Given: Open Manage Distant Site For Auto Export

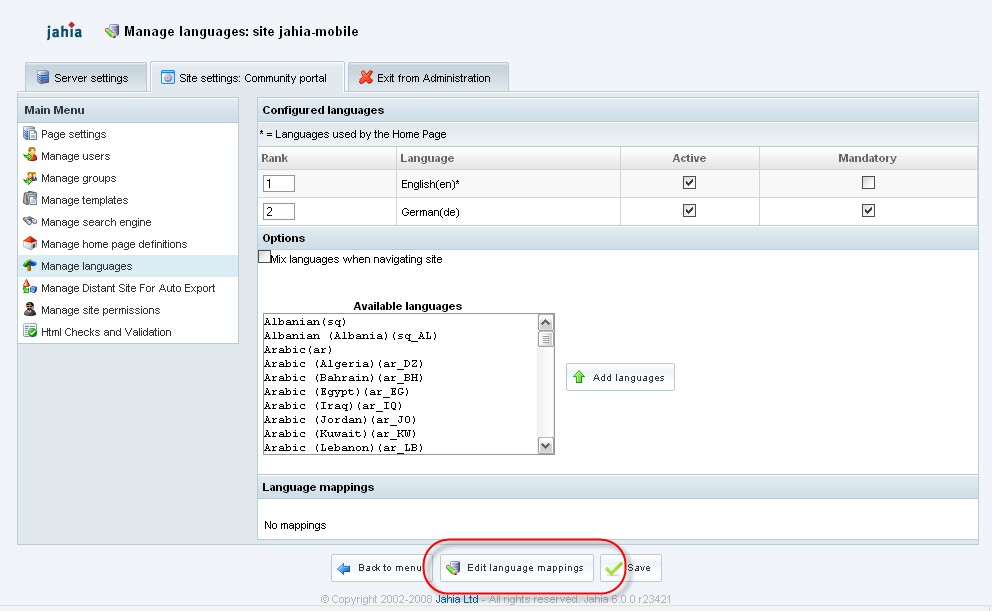Looking at the screenshot, I should [x=128, y=288].
